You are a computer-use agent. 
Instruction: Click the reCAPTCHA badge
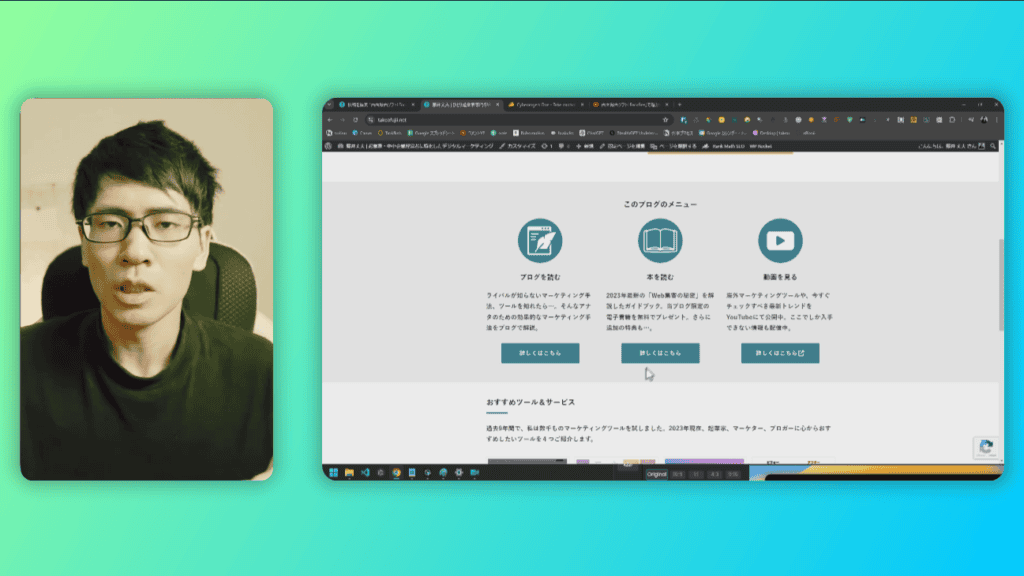(986, 447)
